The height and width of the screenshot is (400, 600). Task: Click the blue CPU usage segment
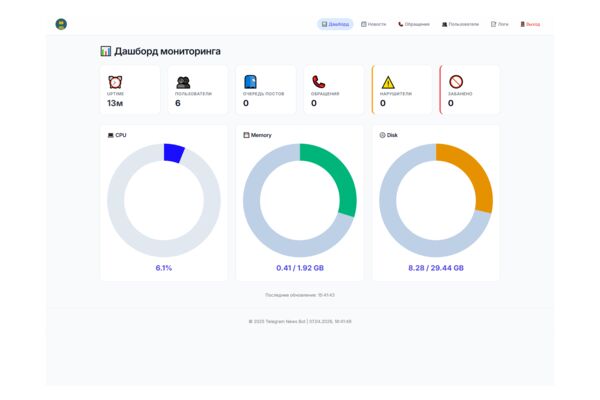(x=174, y=153)
